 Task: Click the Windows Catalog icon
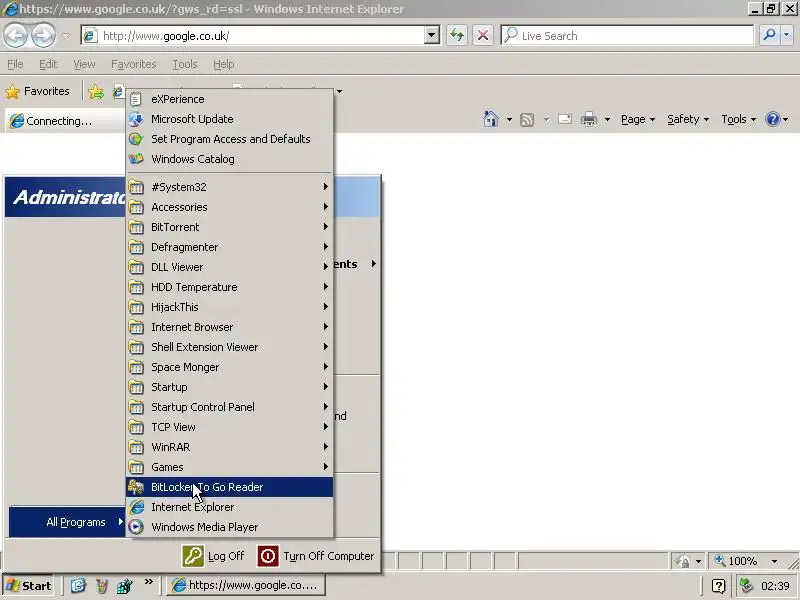coord(136,159)
